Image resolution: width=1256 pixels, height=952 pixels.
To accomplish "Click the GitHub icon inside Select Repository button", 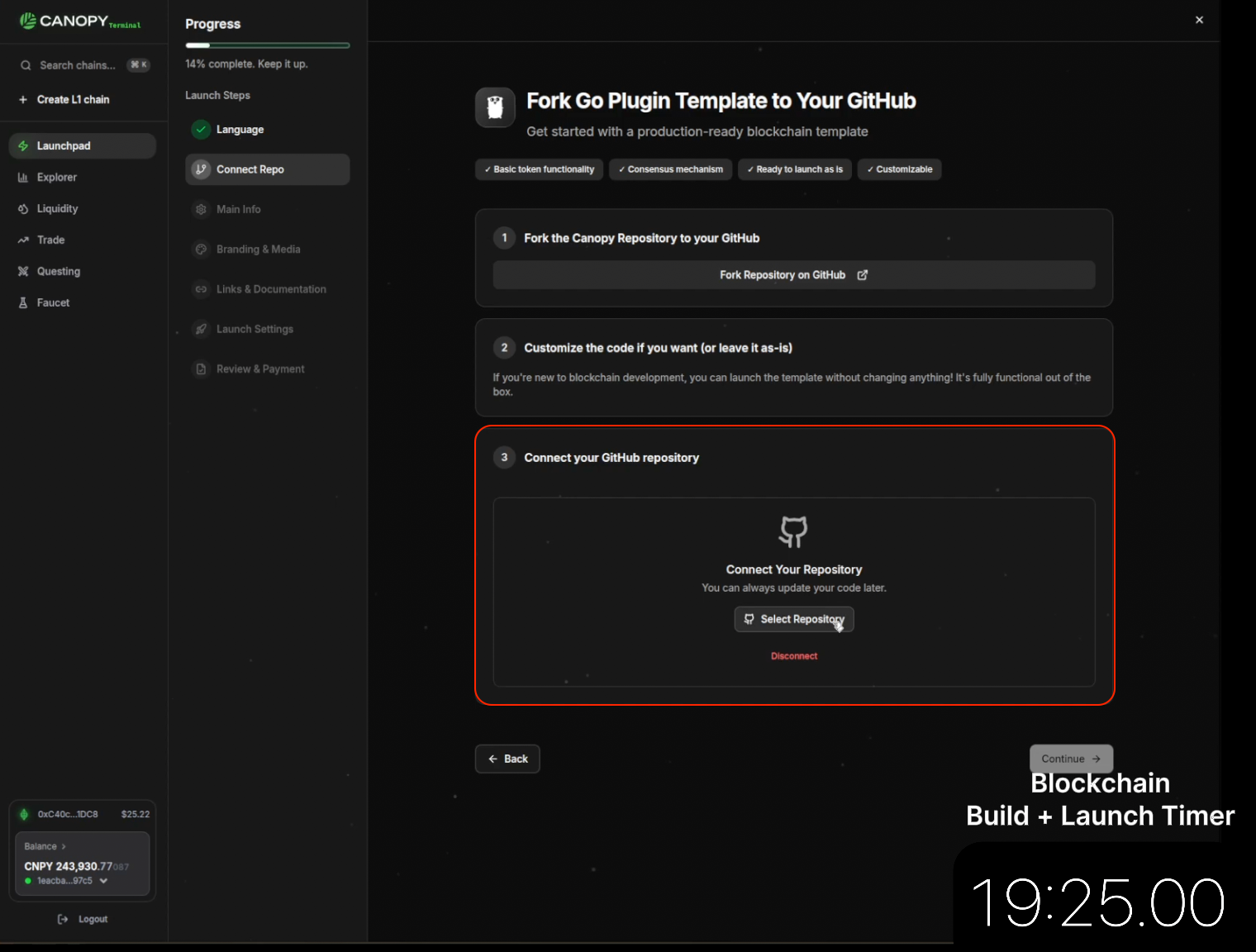I will [x=749, y=619].
